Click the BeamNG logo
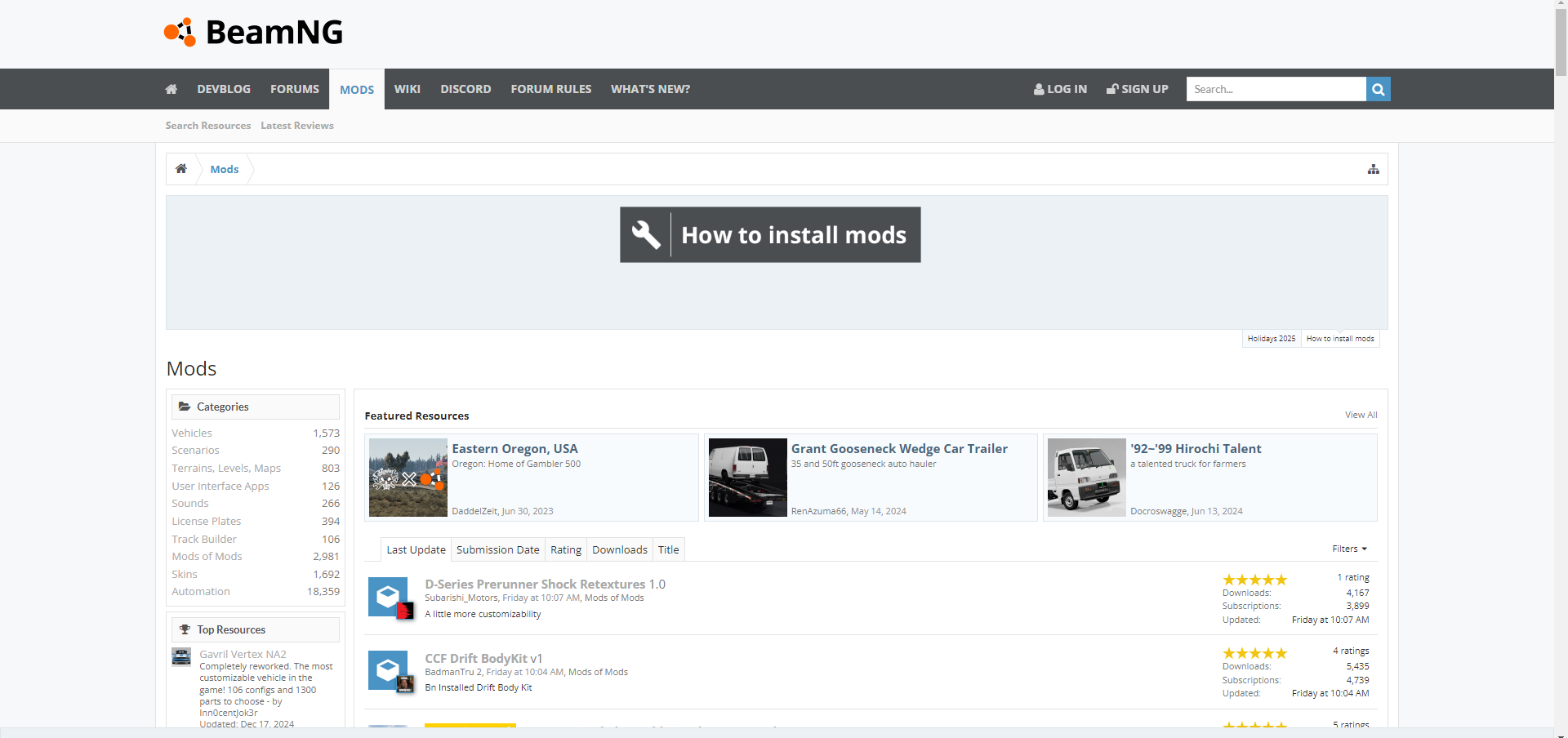1568x738 pixels. (253, 33)
